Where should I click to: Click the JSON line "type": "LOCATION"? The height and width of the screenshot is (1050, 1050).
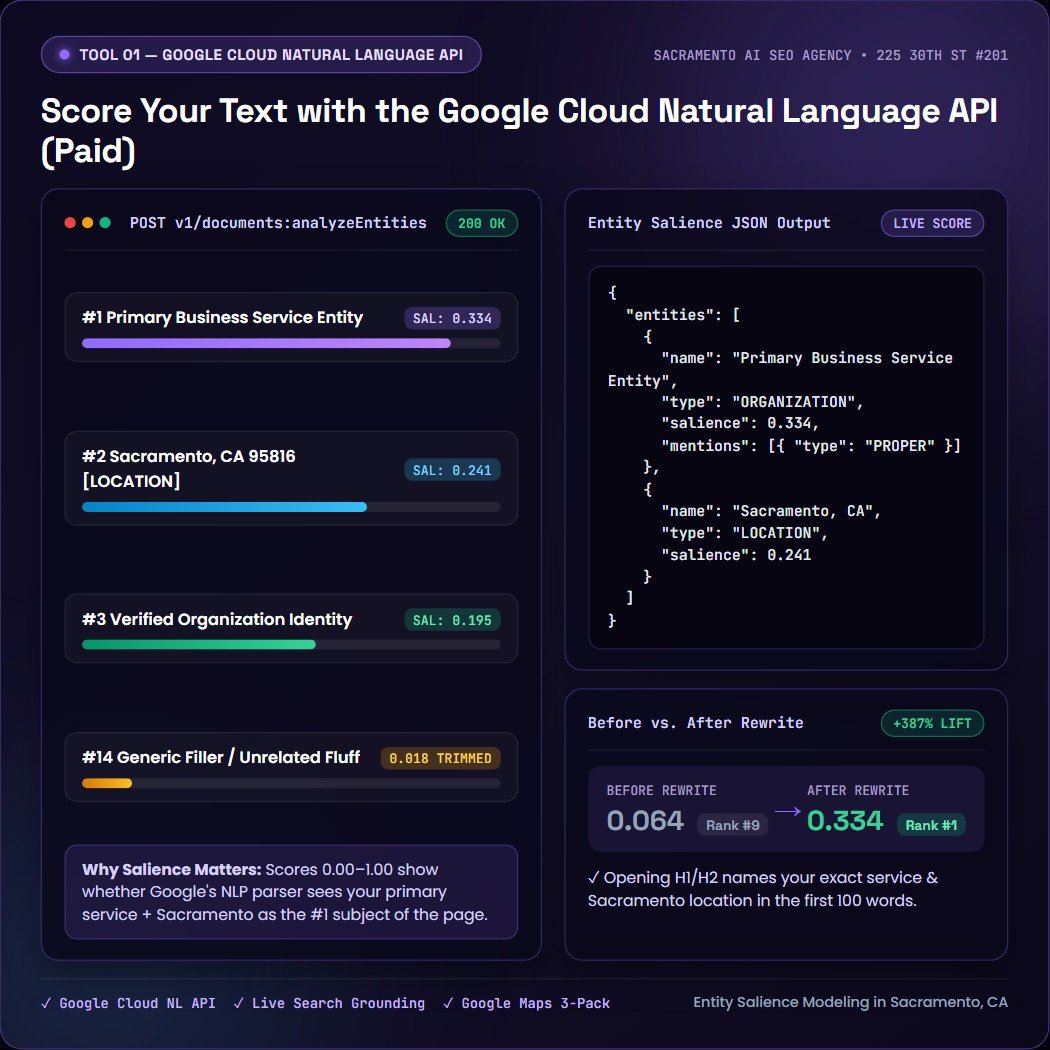click(x=745, y=533)
